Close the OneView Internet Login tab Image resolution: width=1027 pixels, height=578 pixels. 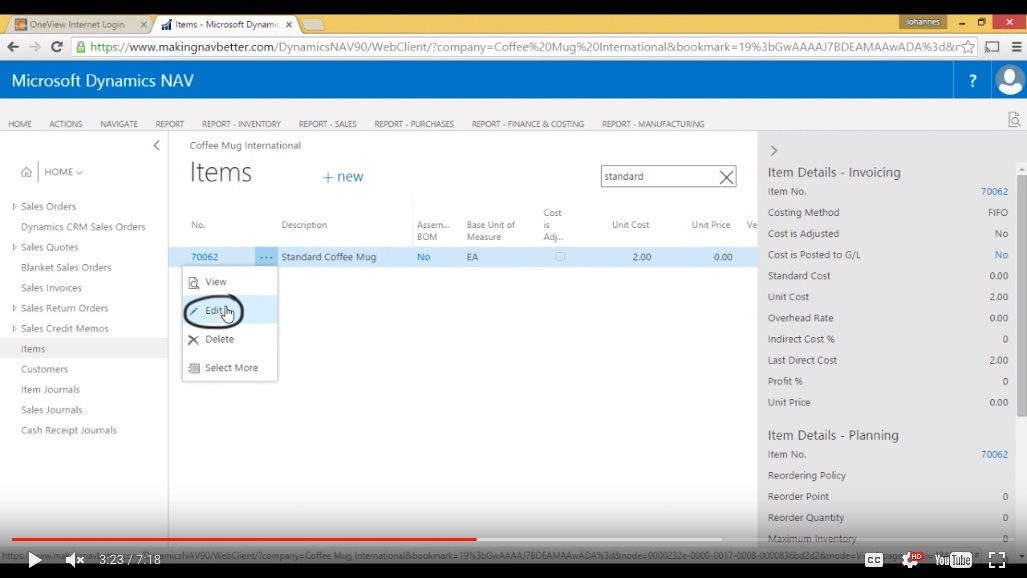coord(143,24)
